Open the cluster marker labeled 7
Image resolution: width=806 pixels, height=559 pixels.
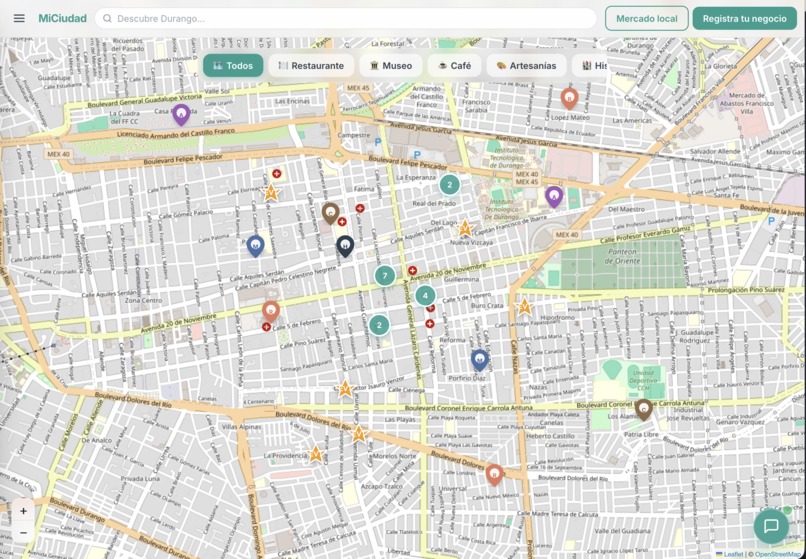click(384, 276)
